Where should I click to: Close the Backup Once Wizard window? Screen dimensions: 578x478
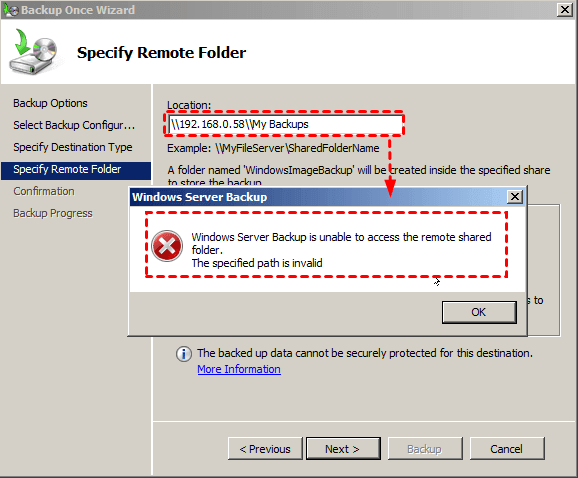click(x=565, y=10)
